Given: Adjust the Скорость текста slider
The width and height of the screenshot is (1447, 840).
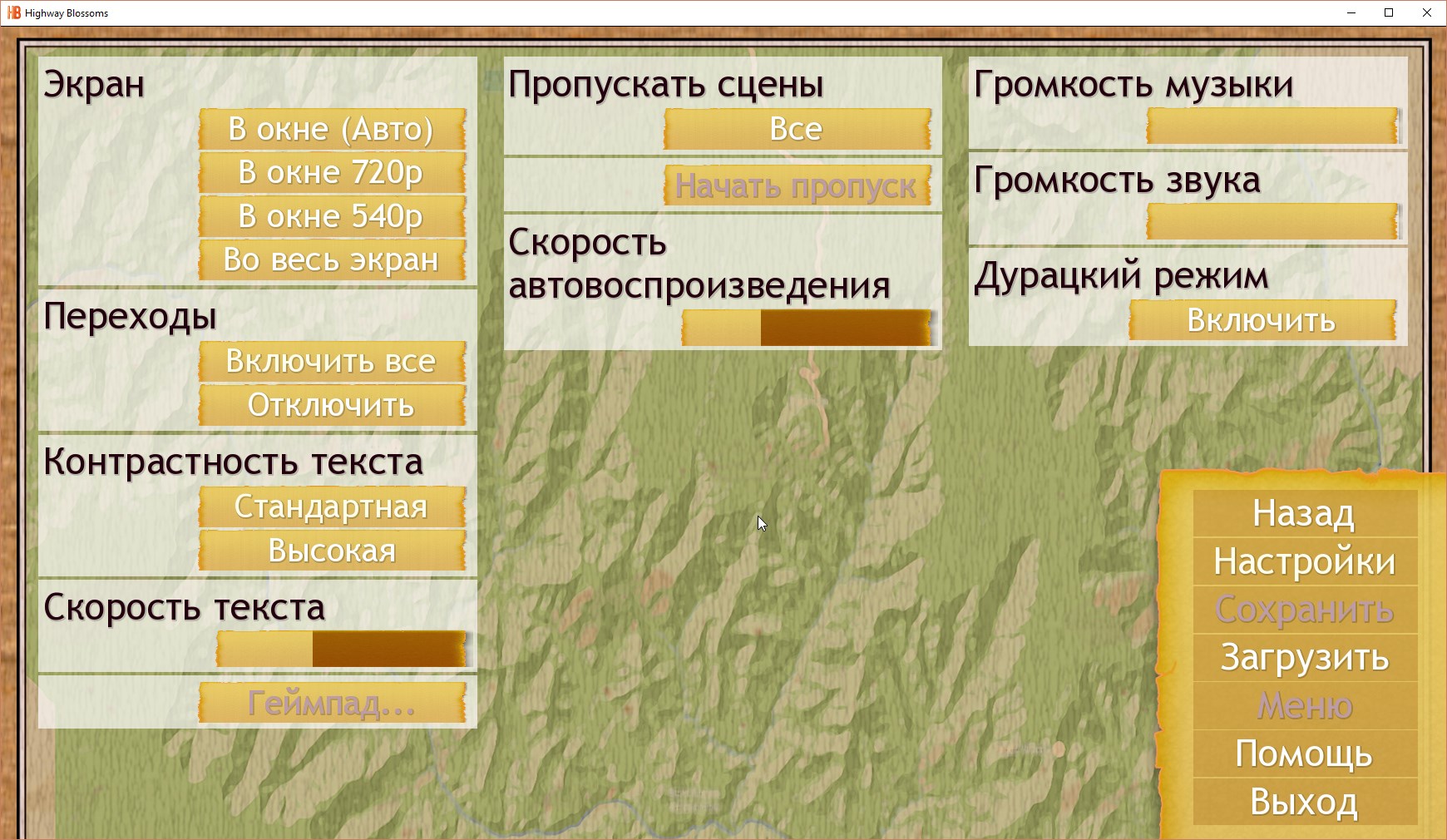Looking at the screenshot, I should click(x=341, y=649).
